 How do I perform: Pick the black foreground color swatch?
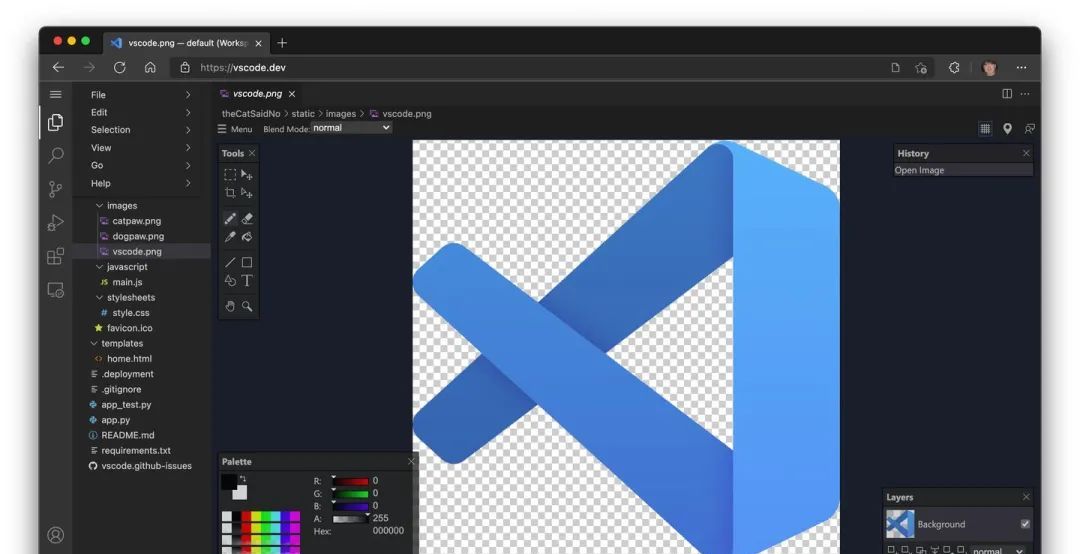229,482
